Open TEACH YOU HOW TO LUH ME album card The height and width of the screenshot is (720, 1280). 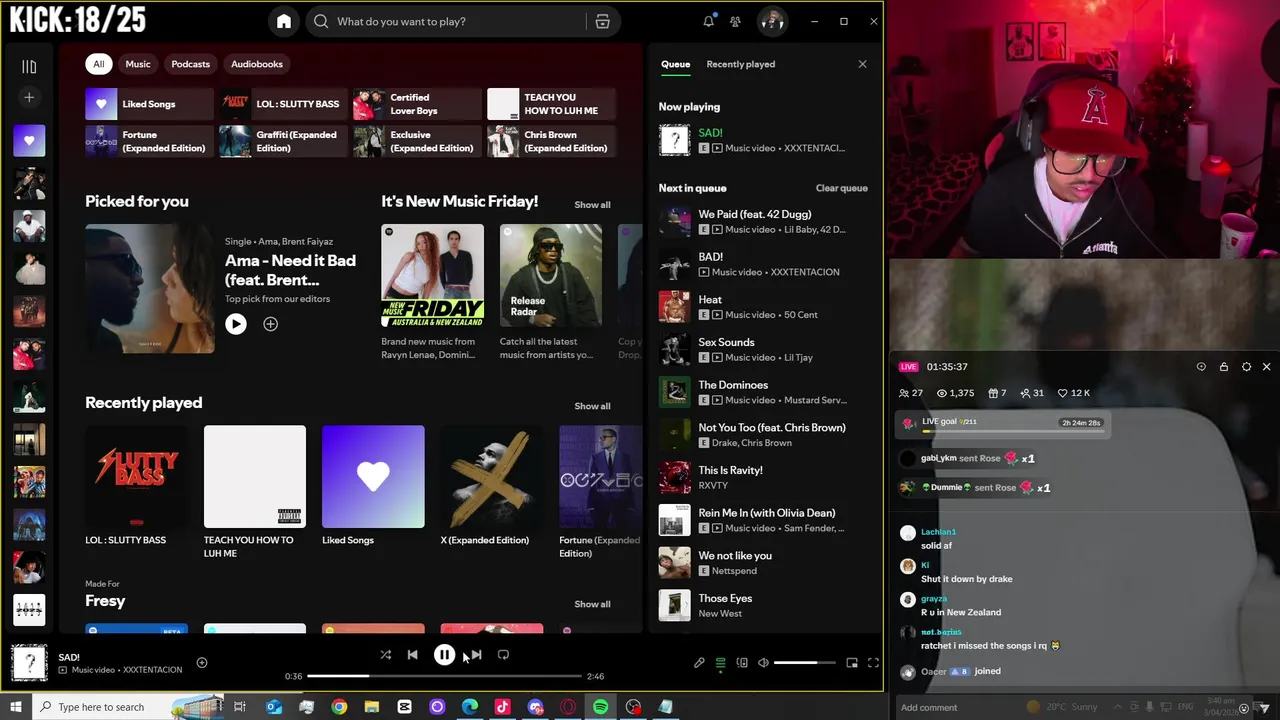[255, 492]
